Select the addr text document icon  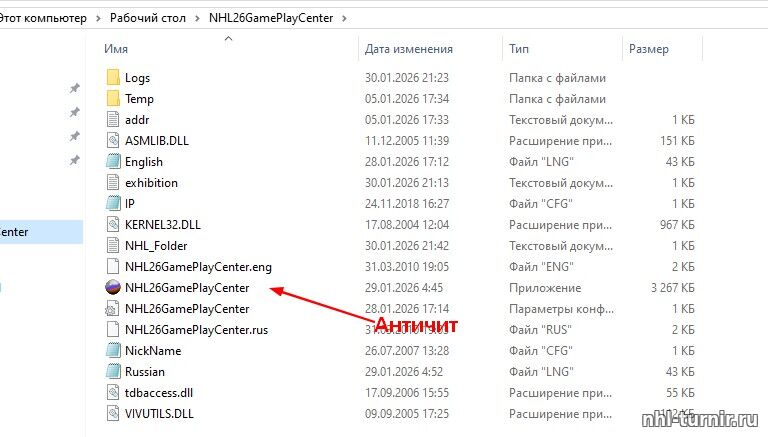point(112,120)
